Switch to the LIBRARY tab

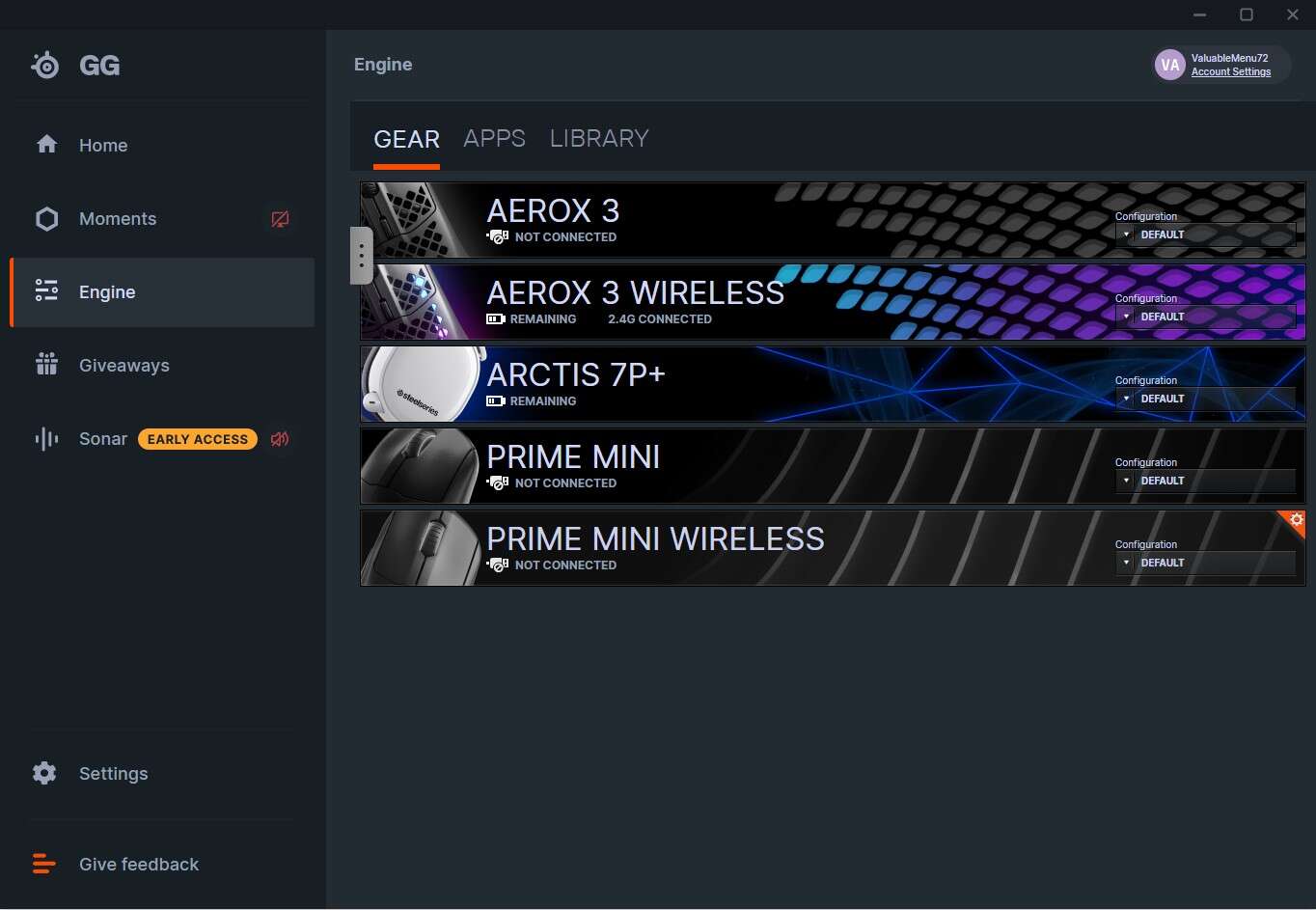coord(598,139)
